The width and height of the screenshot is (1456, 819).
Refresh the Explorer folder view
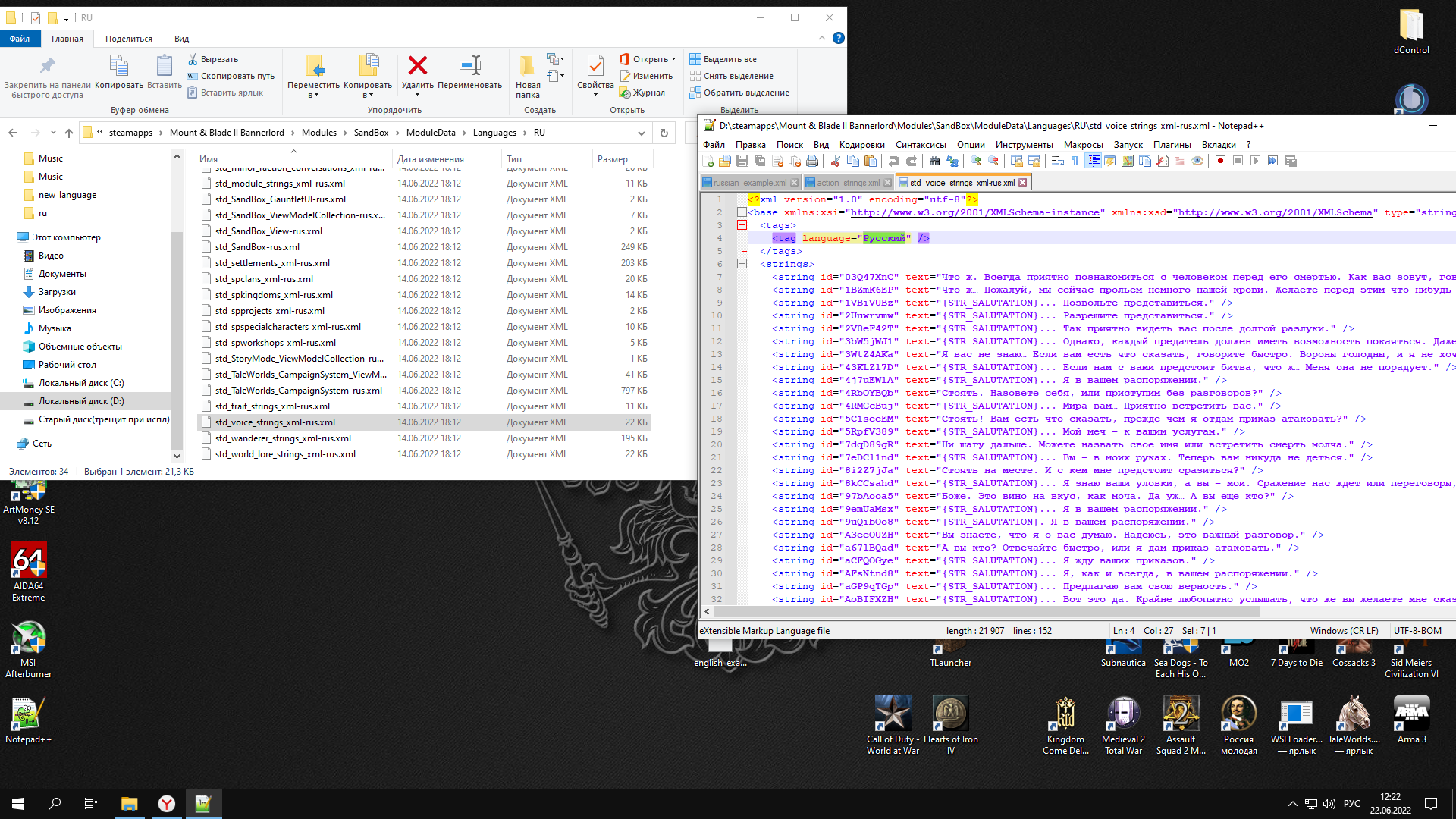click(664, 133)
